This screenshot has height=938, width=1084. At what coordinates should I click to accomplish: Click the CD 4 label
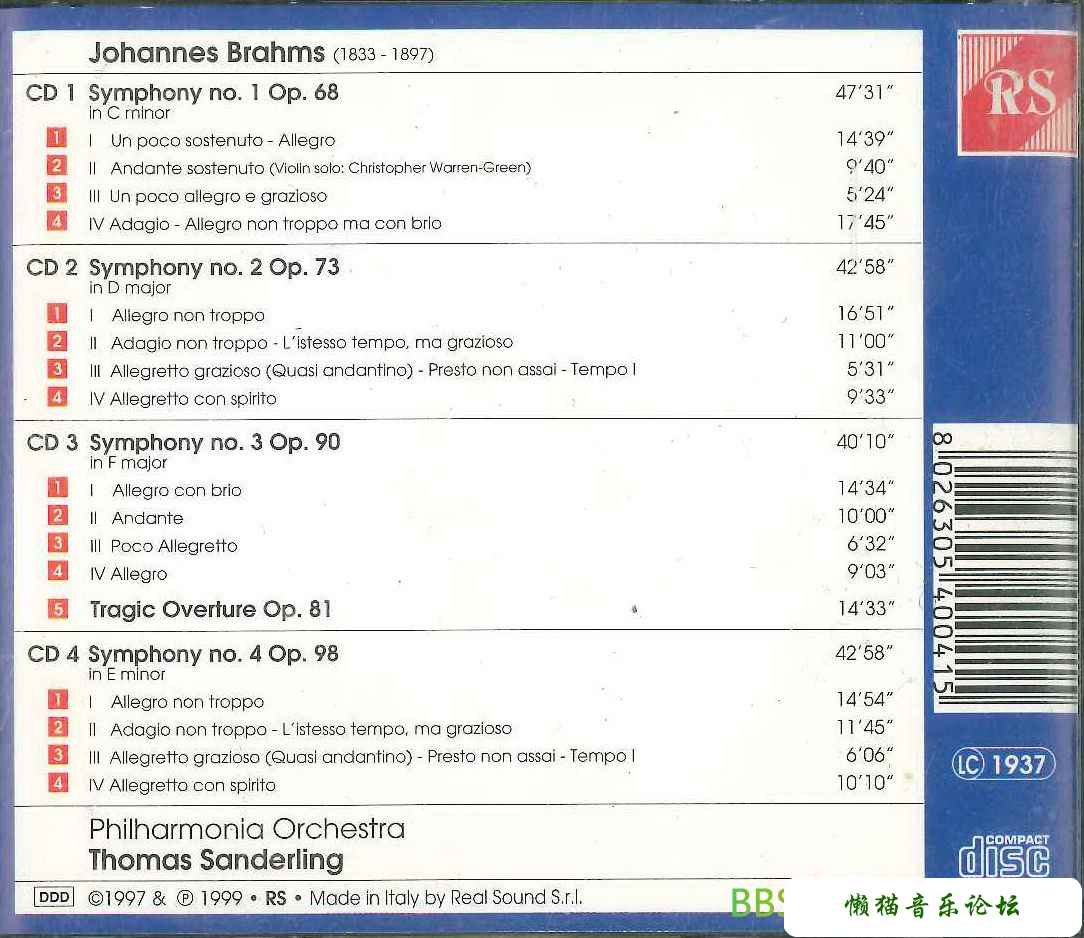coord(53,654)
